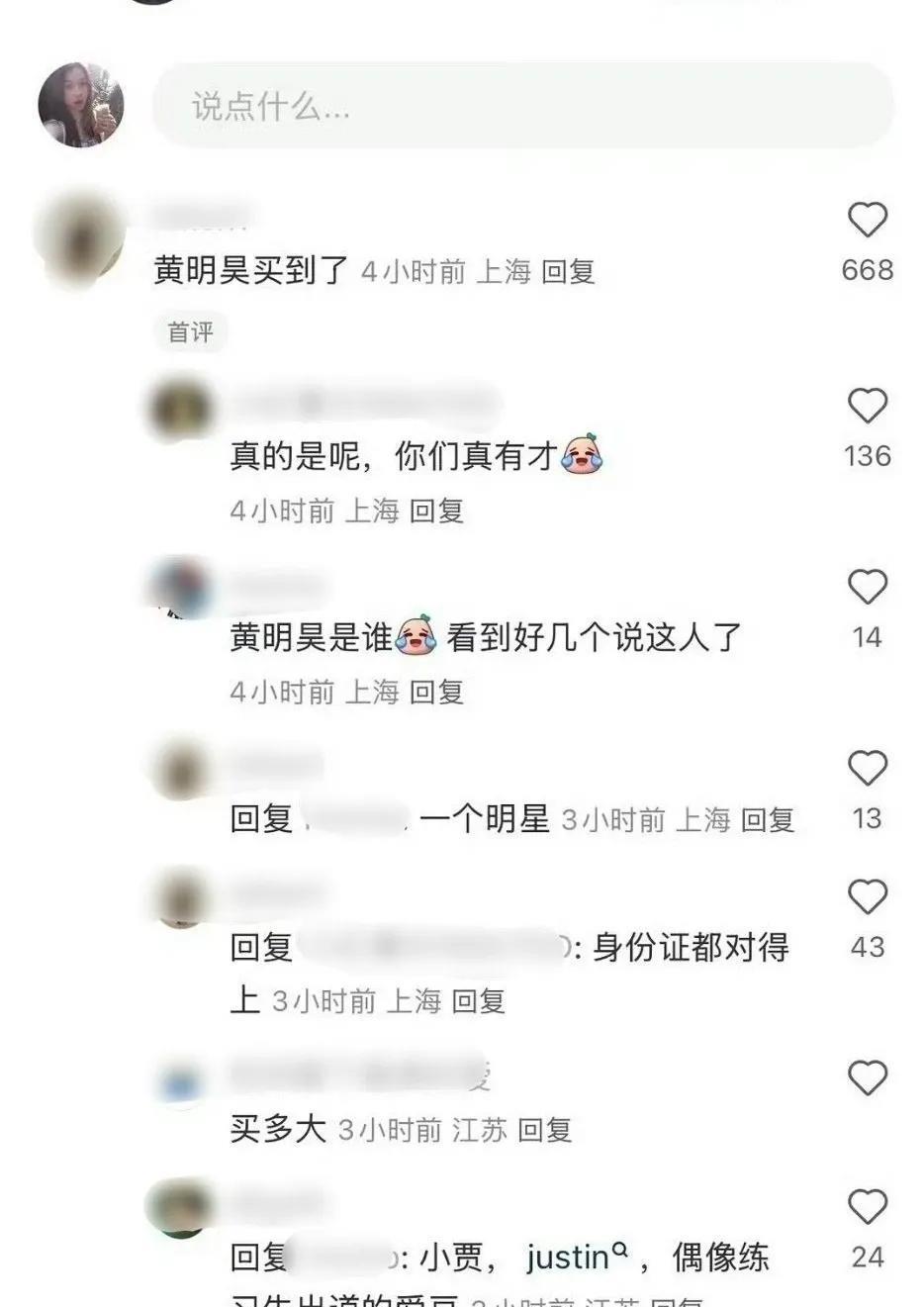Image resolution: width=924 pixels, height=1307 pixels.
Task: Reply to the '黄明昊是谁' comment
Action: click(437, 692)
